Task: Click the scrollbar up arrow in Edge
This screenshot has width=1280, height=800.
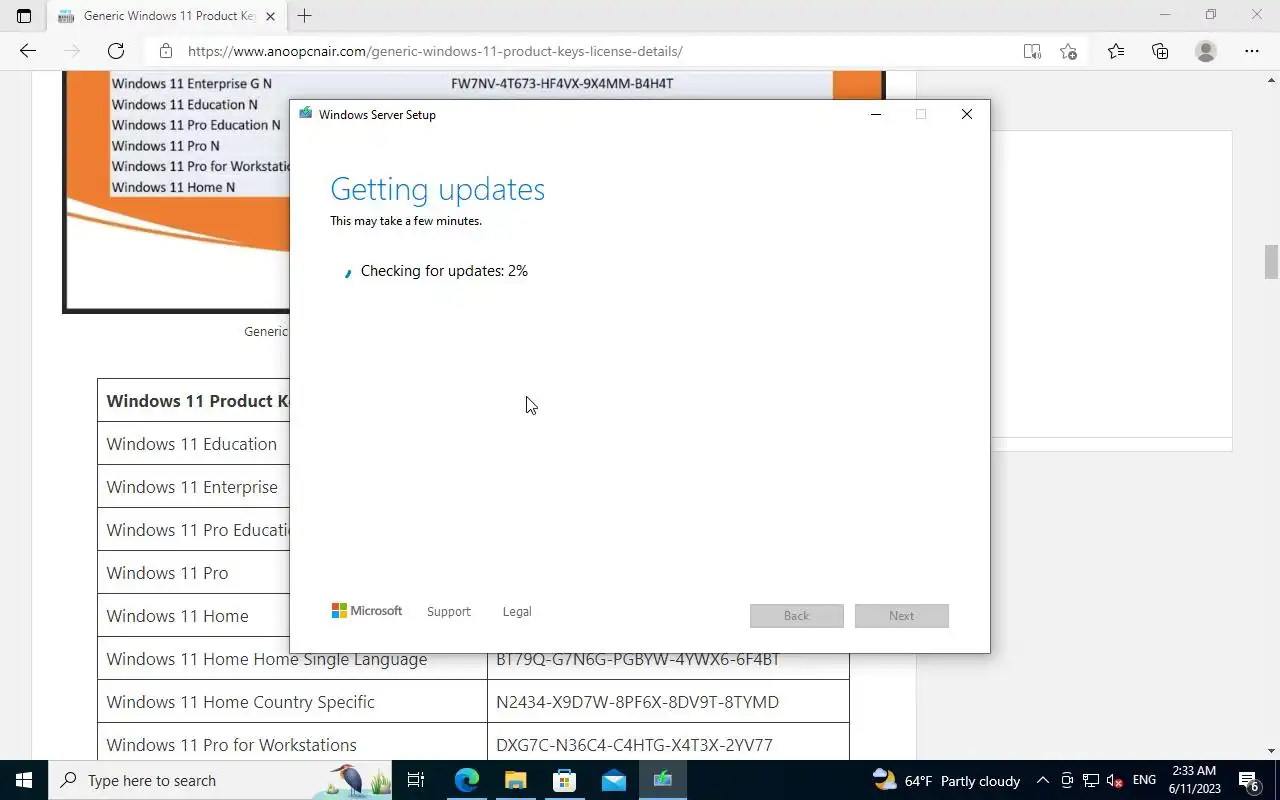Action: pyautogui.click(x=1271, y=79)
